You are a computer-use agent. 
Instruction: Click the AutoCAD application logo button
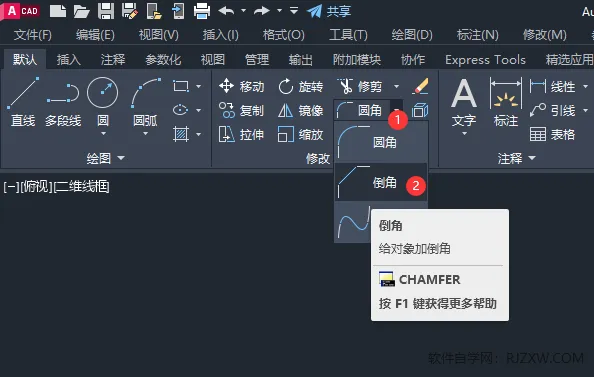click(x=21, y=11)
